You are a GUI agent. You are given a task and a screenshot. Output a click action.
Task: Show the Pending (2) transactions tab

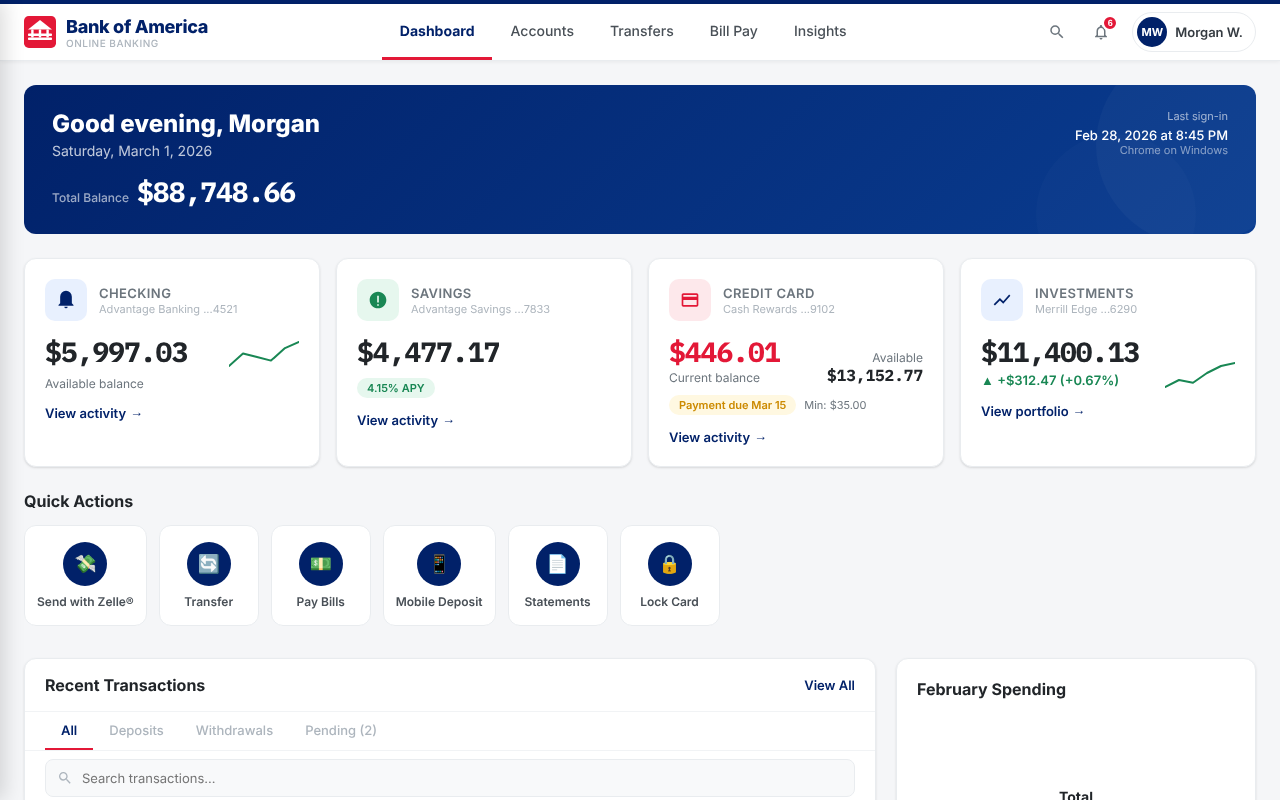click(340, 730)
